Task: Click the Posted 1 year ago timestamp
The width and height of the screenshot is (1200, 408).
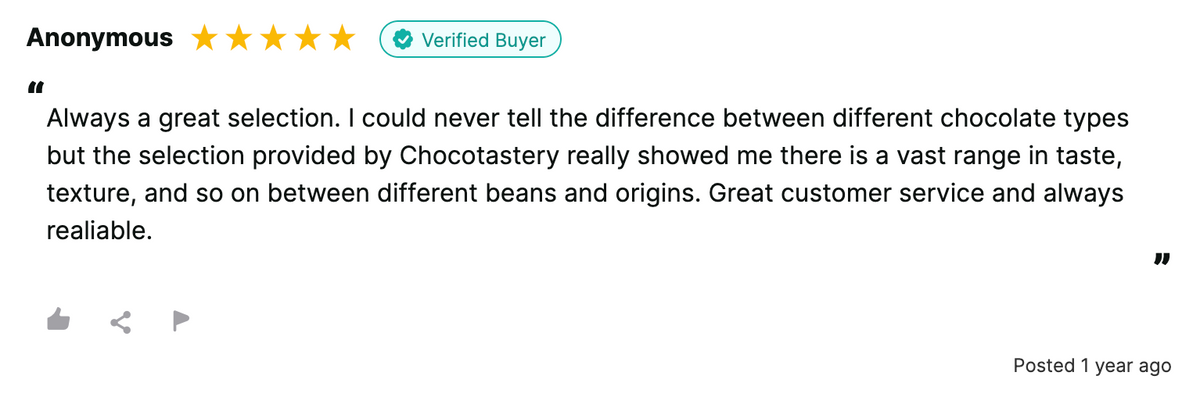Action: [x=1091, y=366]
